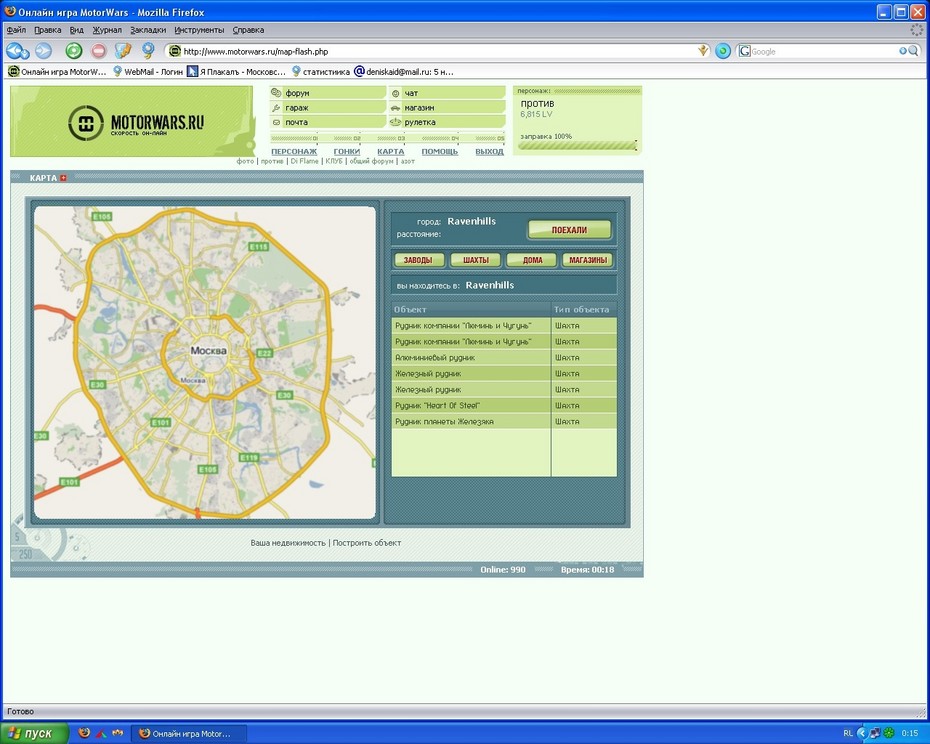
Task: Open the форум link with speech icon
Action: [297, 93]
